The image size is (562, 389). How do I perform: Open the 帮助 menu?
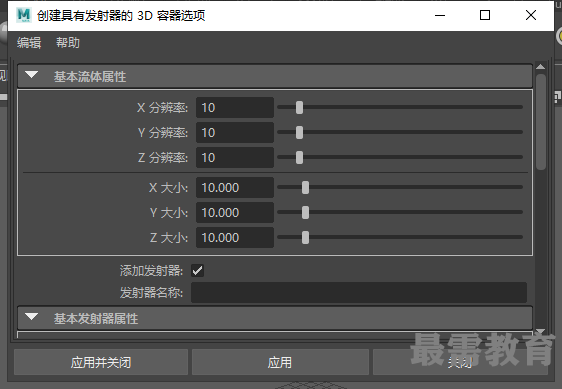(68, 43)
